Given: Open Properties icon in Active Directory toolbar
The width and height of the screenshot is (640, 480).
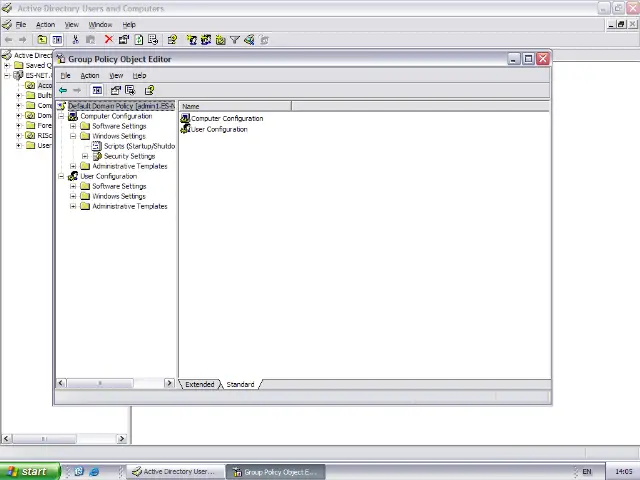Looking at the screenshot, I should click(124, 40).
